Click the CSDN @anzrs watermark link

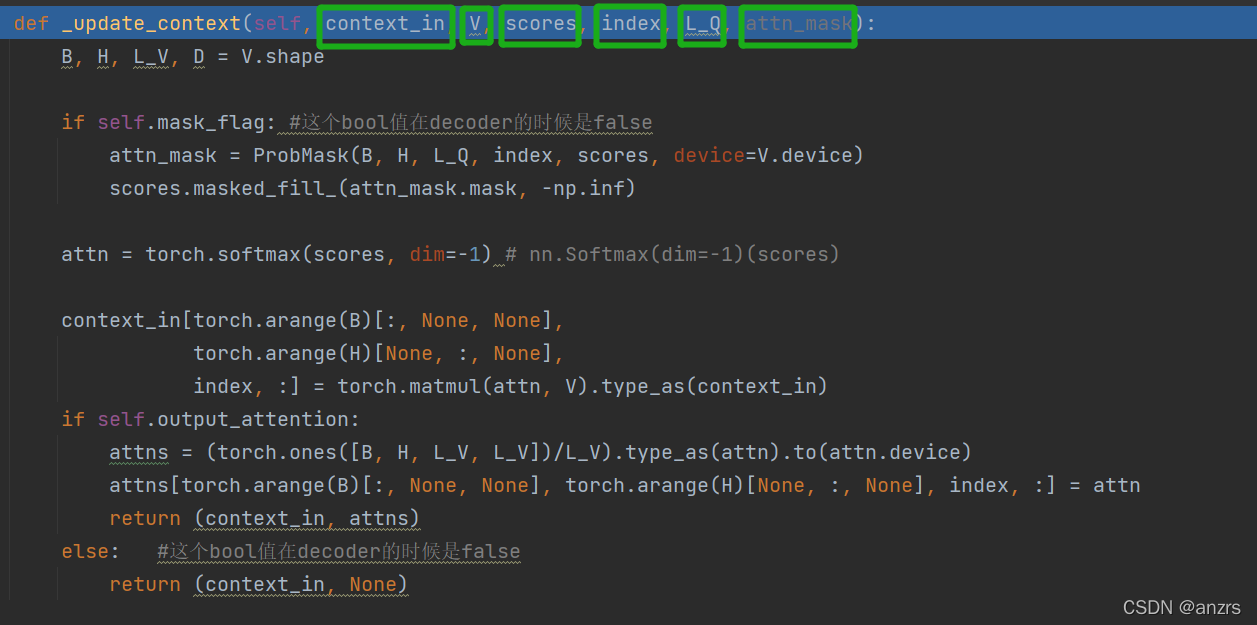(1181, 607)
